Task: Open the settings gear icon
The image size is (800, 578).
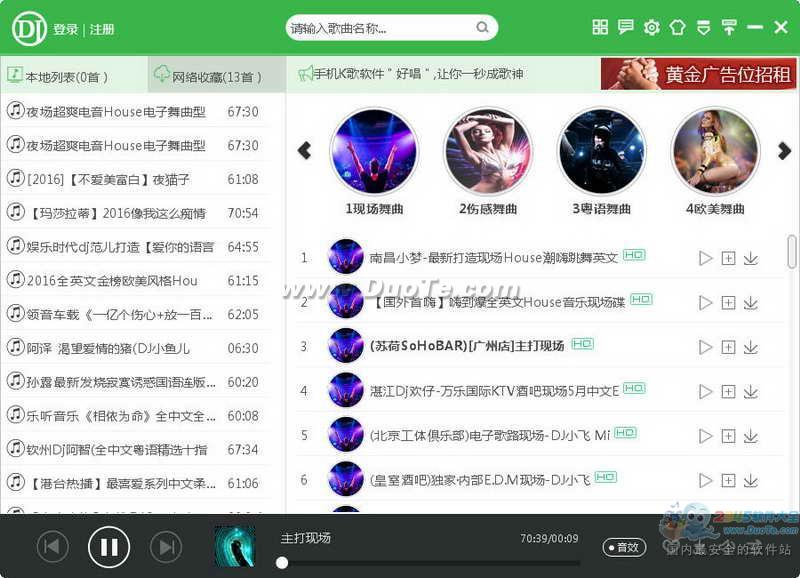Action: point(652,27)
